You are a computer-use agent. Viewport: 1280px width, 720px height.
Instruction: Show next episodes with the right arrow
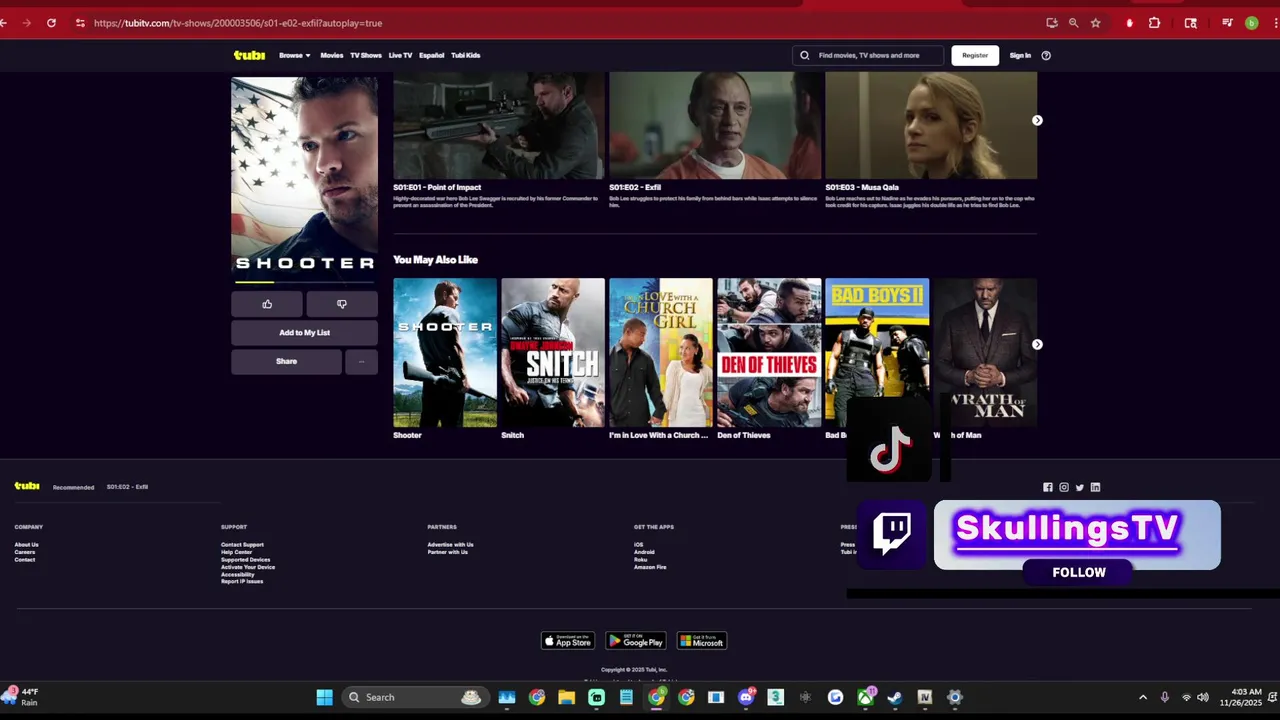pos(1037,120)
